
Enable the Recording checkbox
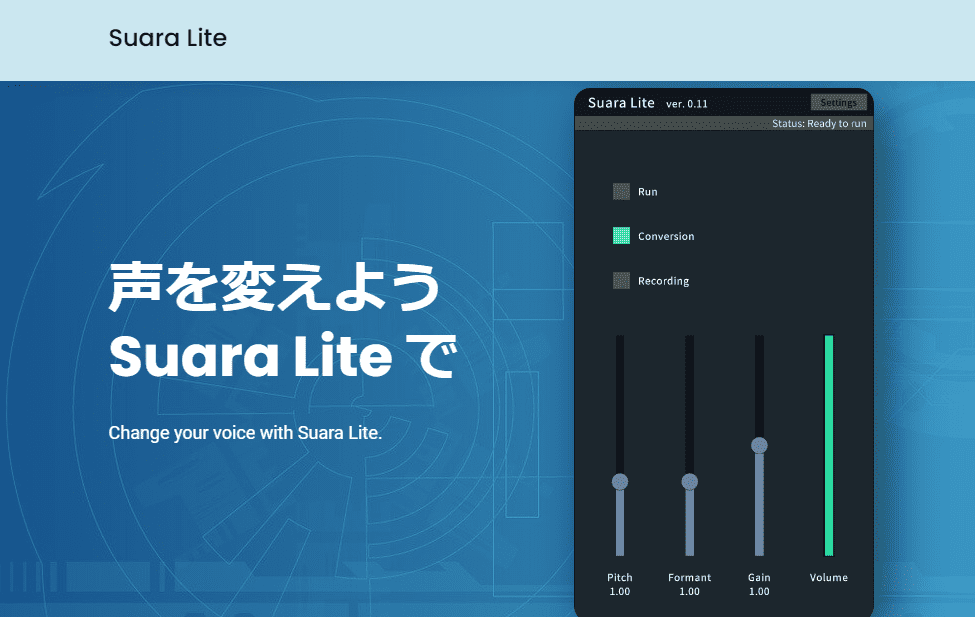pyautogui.click(x=621, y=281)
